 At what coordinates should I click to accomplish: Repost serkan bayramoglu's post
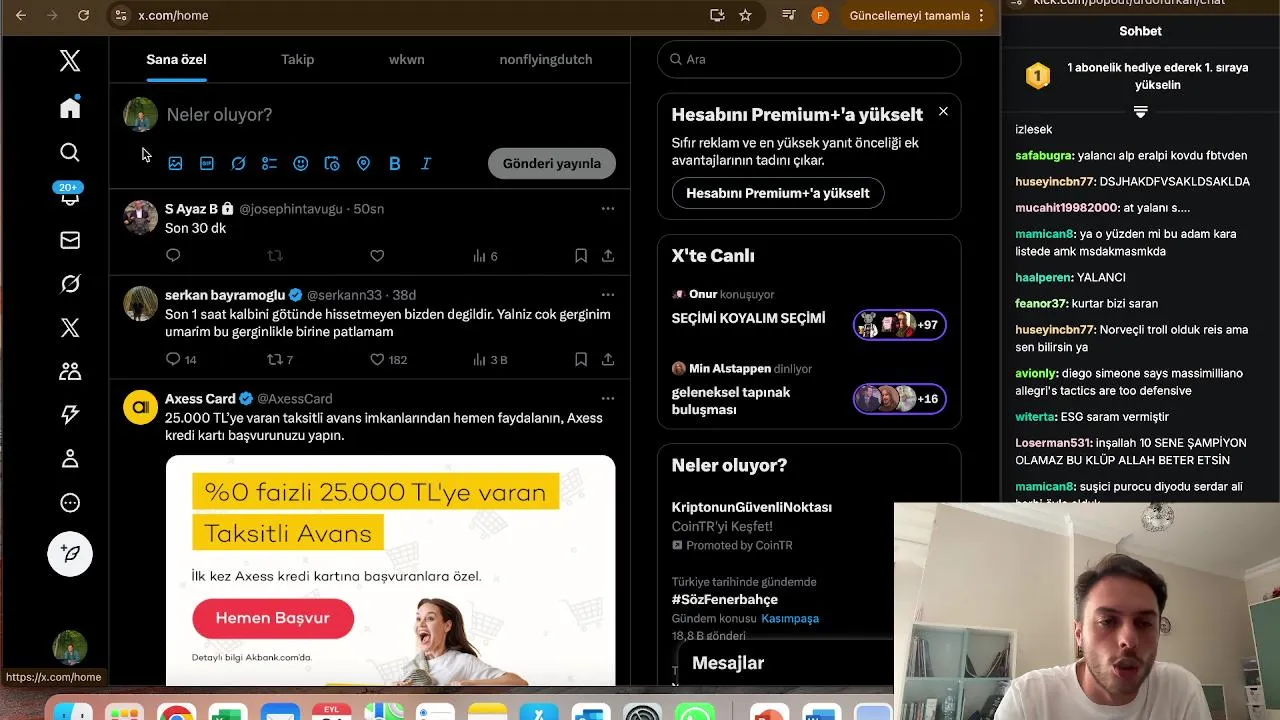point(280,359)
